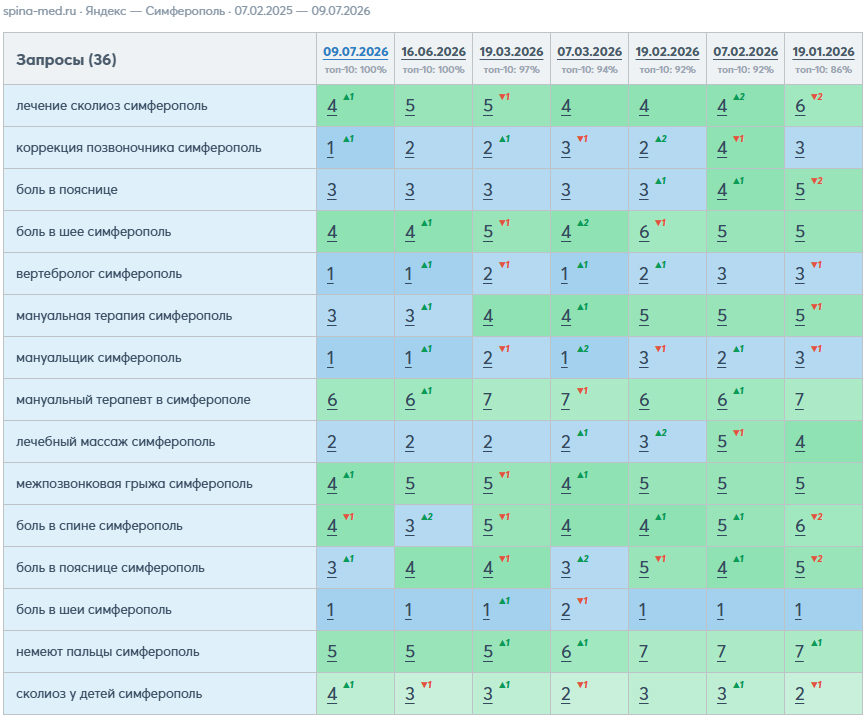Click the query боль в пояснице
Image resolution: width=866 pixels, height=715 pixels.
[x=67, y=189]
